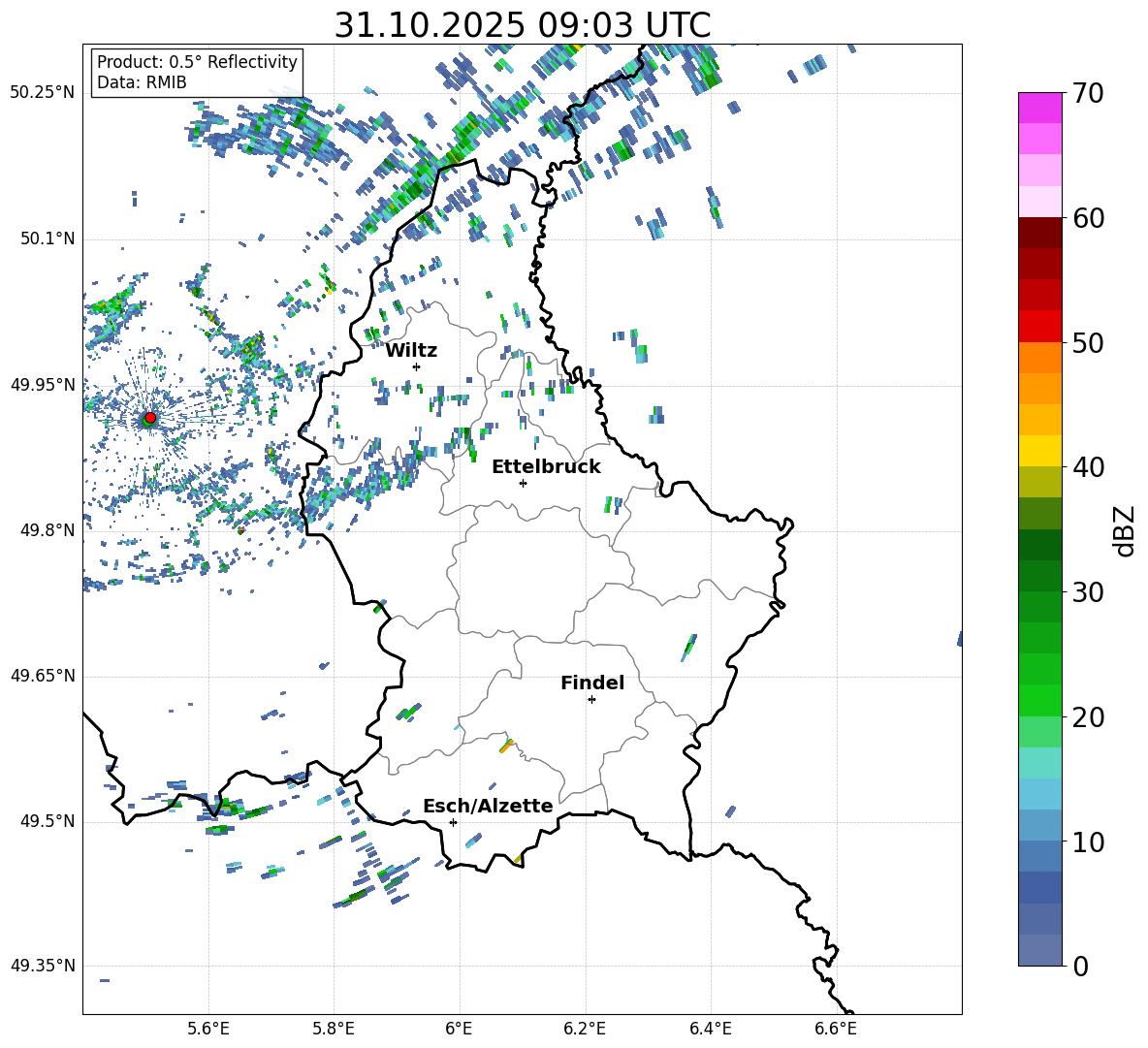Click the 50.25°N latitude label
The width and height of the screenshot is (1148, 1048).
tap(43, 93)
